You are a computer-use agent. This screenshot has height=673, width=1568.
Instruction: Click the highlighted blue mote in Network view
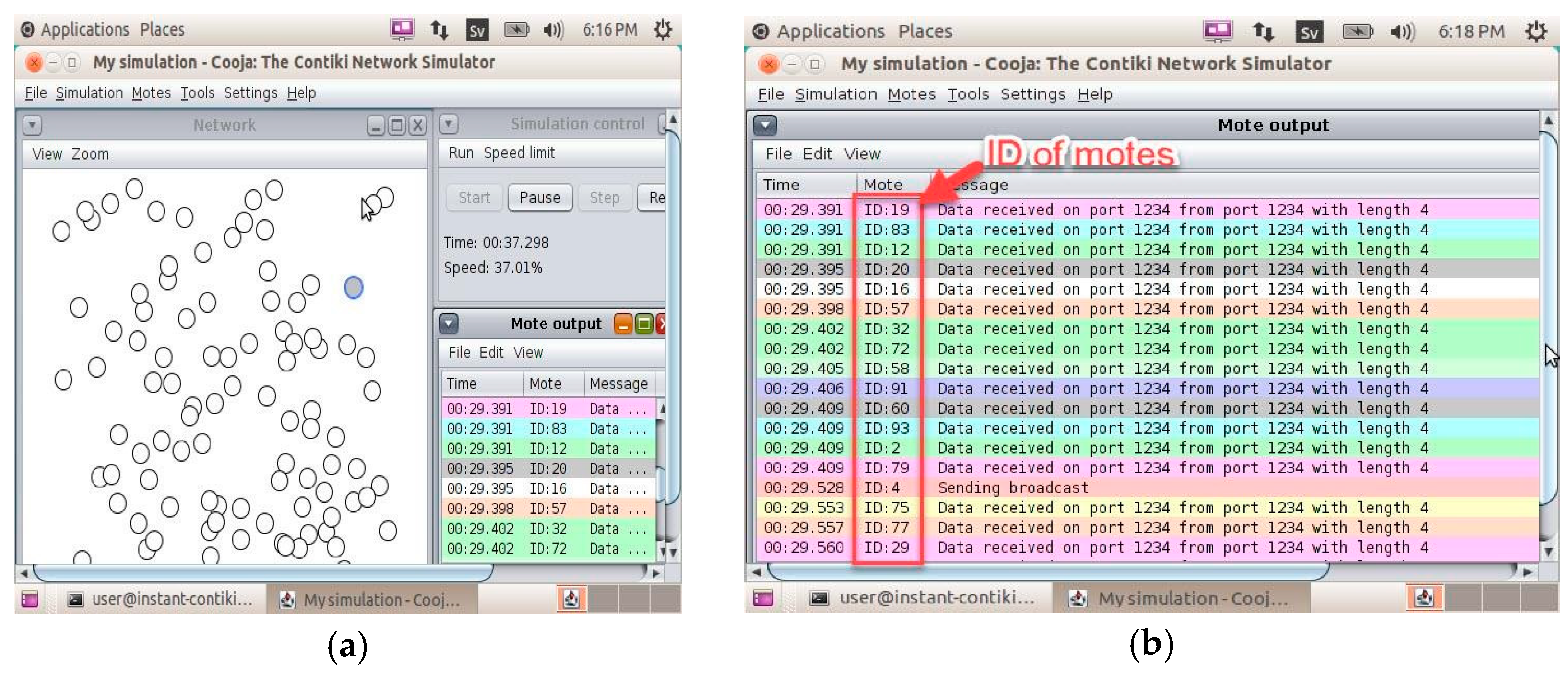point(353,287)
